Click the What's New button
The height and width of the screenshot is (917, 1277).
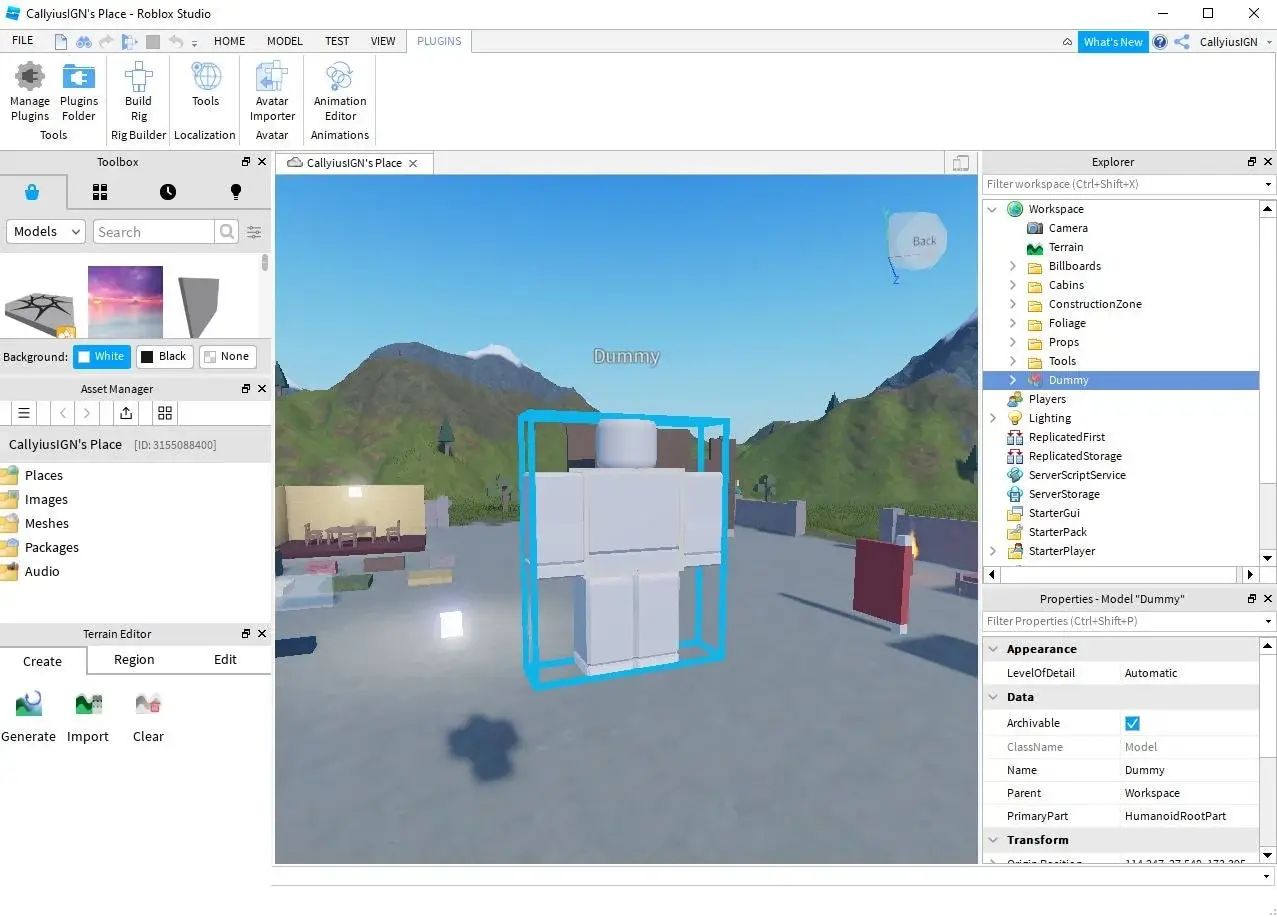tap(1113, 42)
